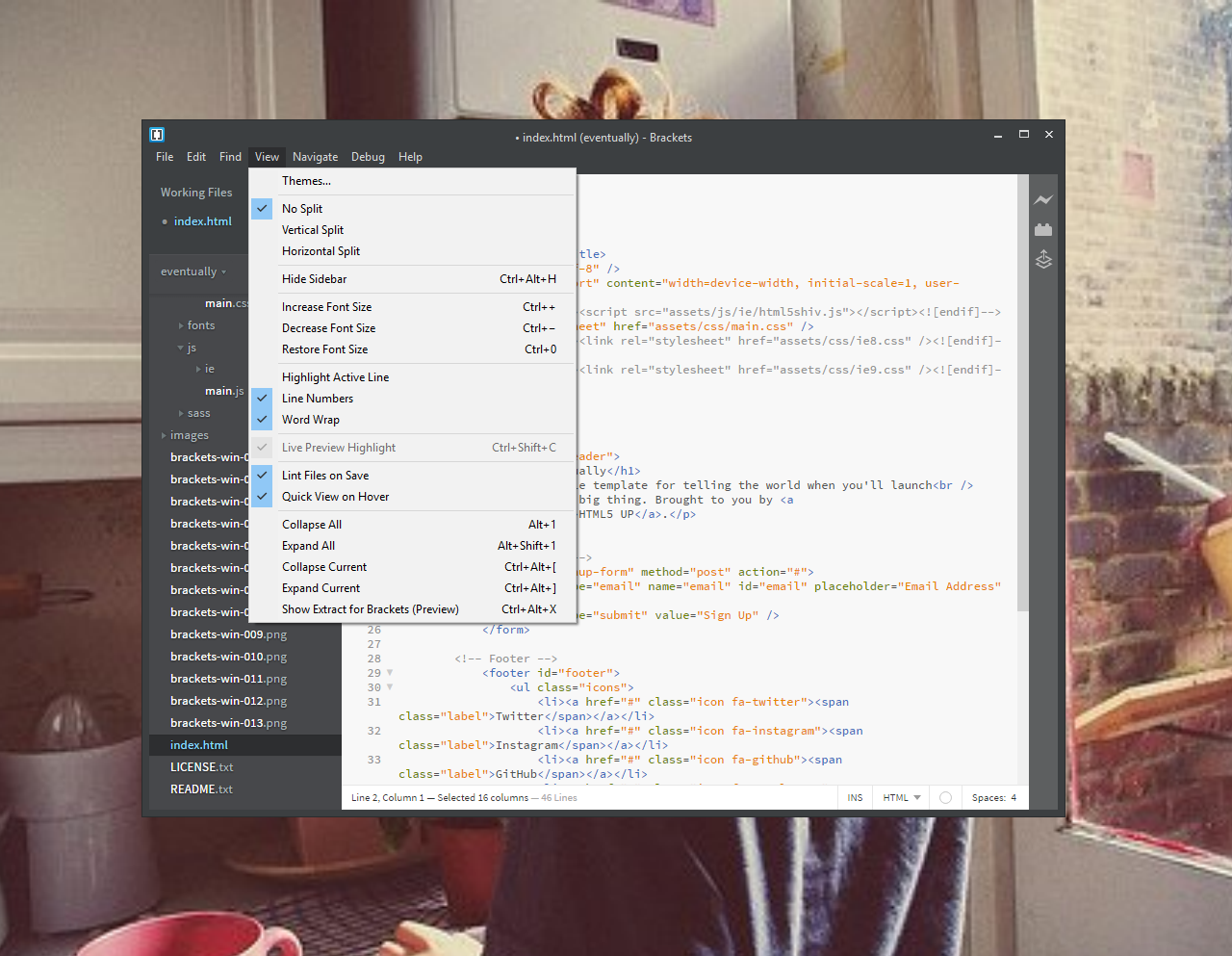Select Expand Current entry
Viewport: 1232px width, 956px height.
pyautogui.click(x=412, y=588)
